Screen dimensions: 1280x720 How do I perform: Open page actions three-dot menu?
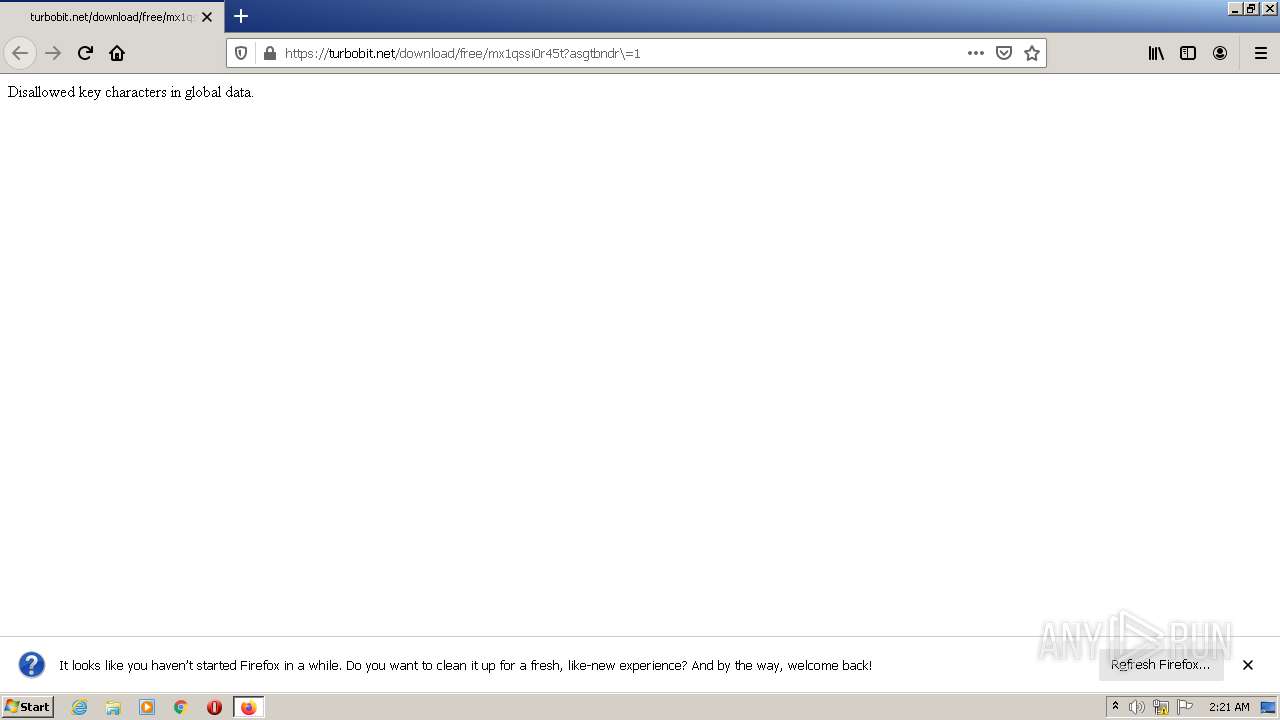click(976, 53)
